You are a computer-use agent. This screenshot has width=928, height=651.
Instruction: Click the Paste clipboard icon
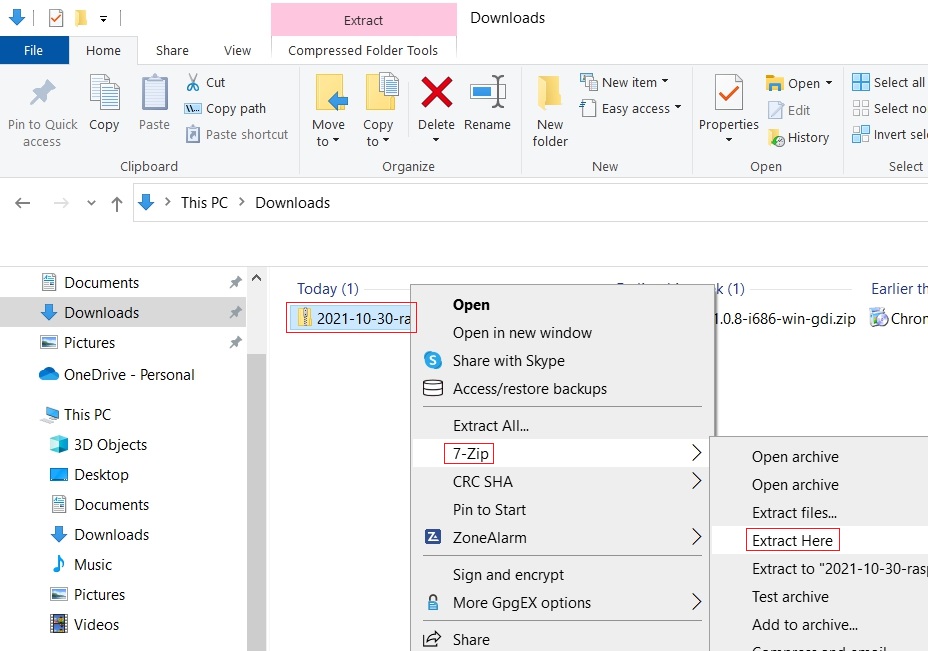[x=154, y=94]
